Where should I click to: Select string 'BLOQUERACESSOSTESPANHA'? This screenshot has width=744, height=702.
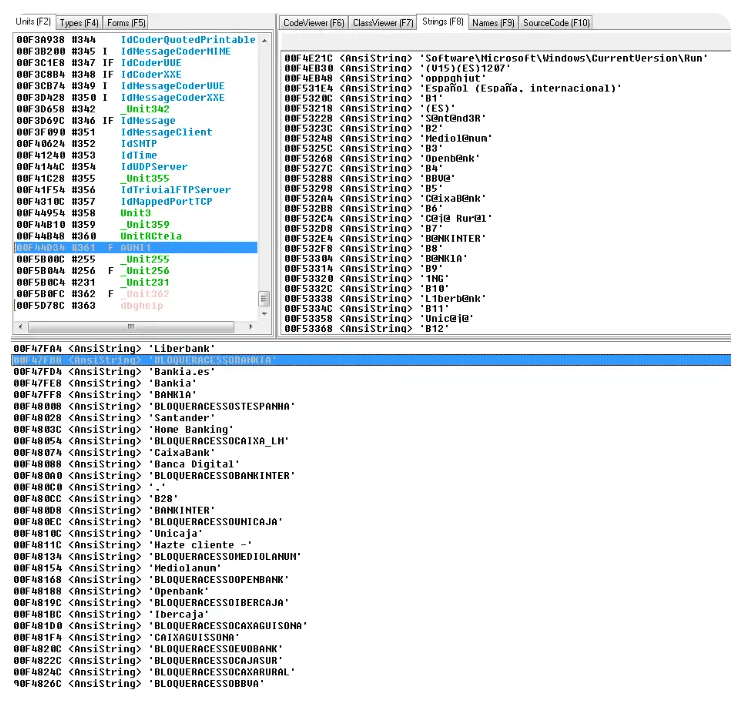click(x=222, y=406)
